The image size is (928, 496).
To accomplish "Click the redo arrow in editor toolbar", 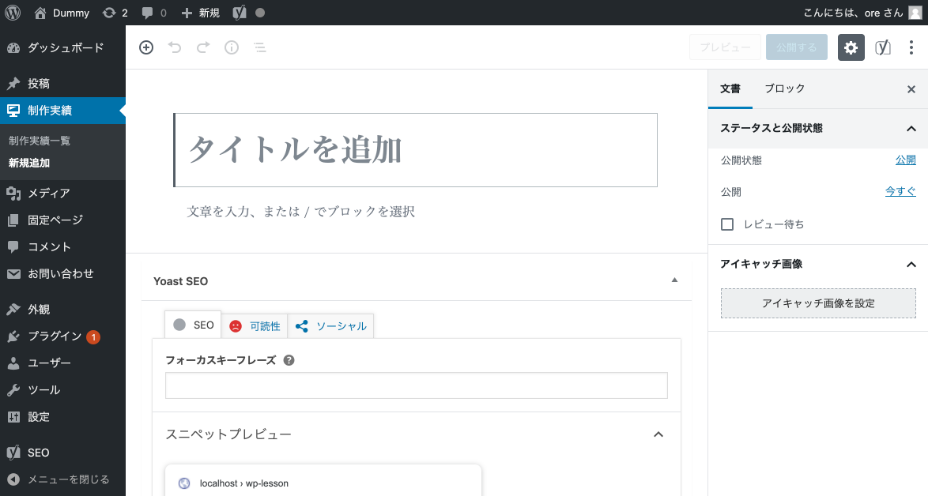I will pyautogui.click(x=203, y=47).
